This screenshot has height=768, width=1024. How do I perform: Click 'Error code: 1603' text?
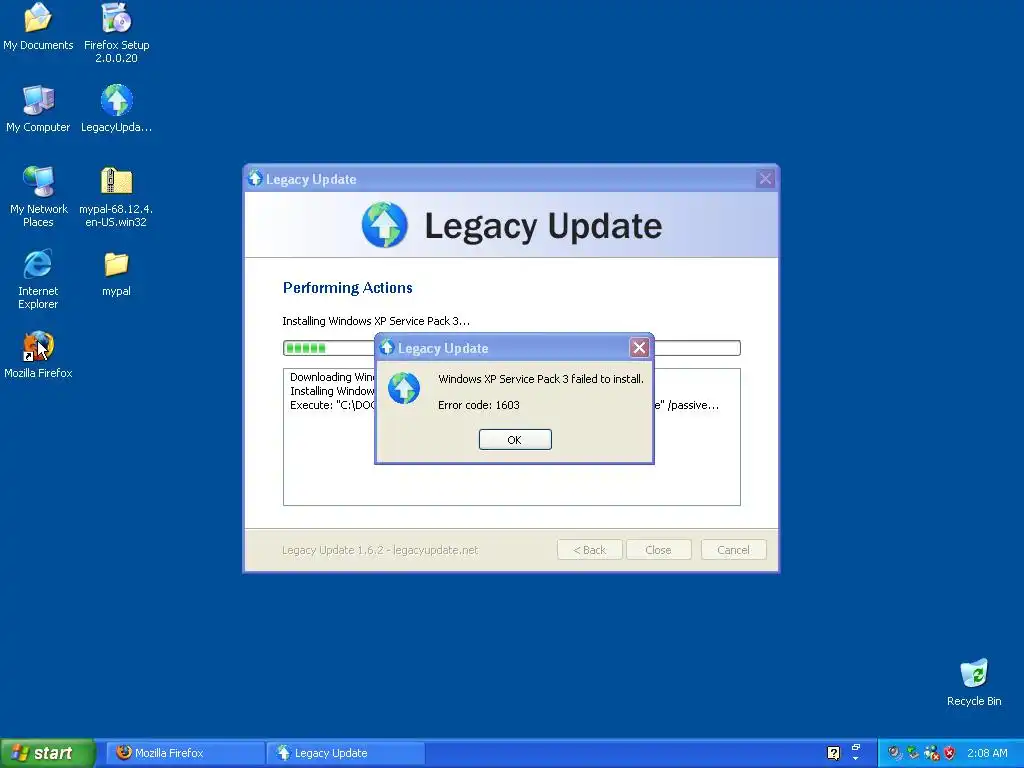pos(479,405)
